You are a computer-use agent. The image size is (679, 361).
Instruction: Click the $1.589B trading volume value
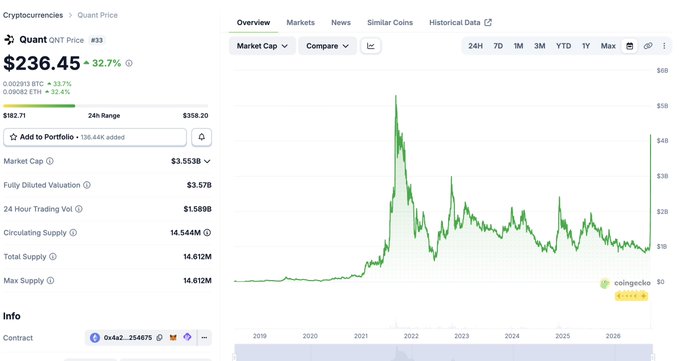tap(197, 209)
